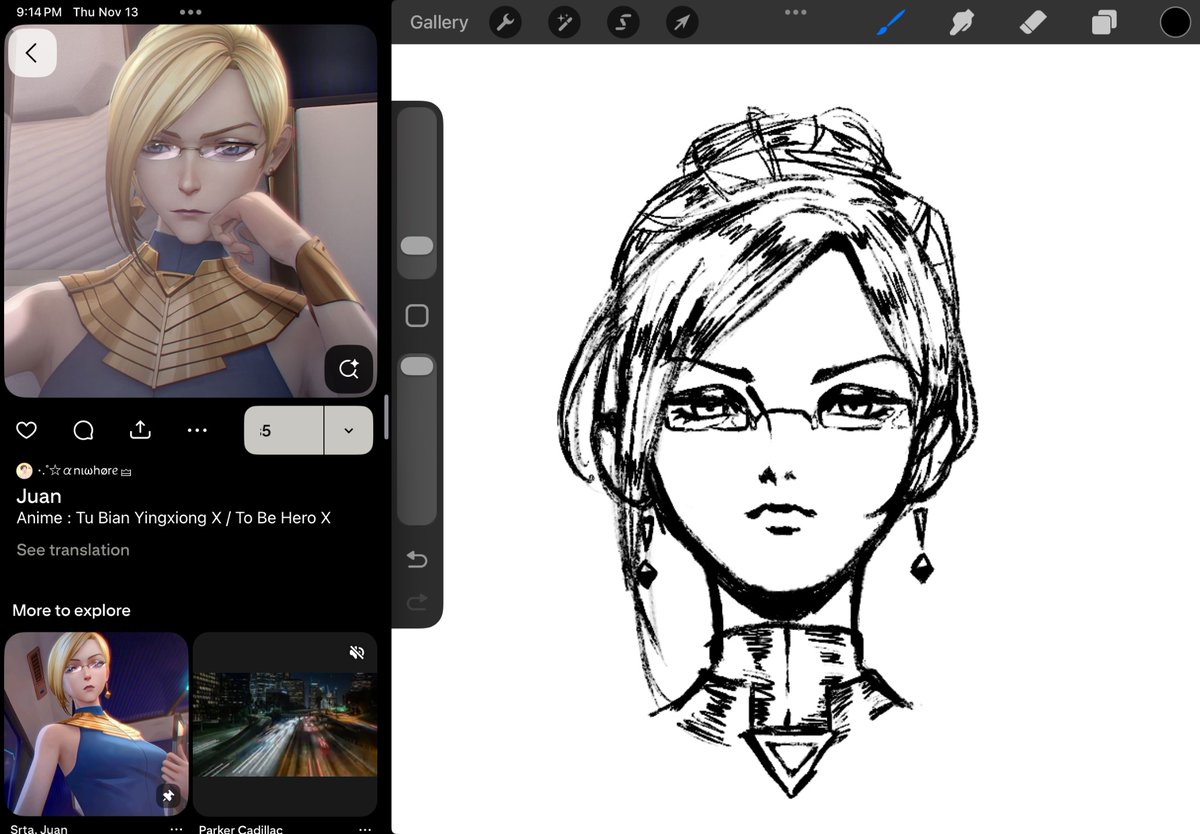Open the black active color picker
This screenshot has width=1200, height=834.
click(x=1175, y=22)
